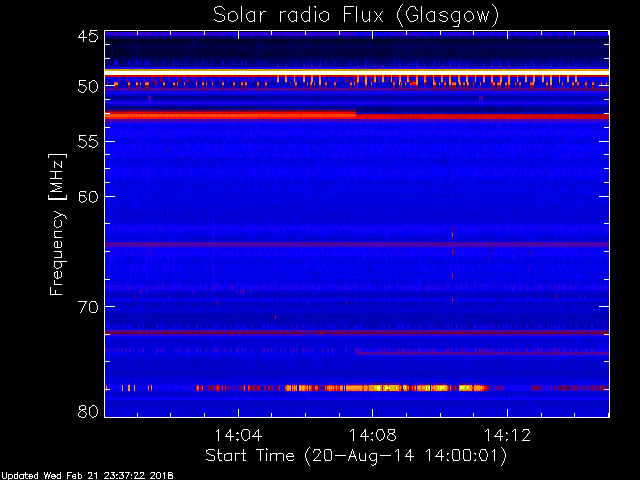This screenshot has width=640, height=480.
Task: Select the 70 MHz frequency axis label
Action: click(x=88, y=307)
